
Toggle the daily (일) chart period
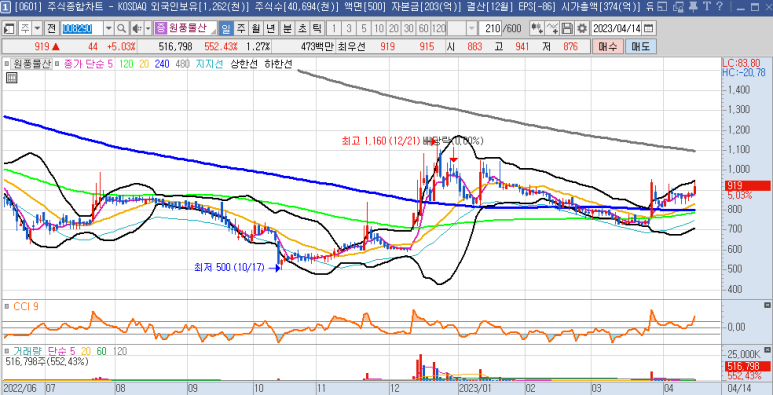pyautogui.click(x=226, y=28)
